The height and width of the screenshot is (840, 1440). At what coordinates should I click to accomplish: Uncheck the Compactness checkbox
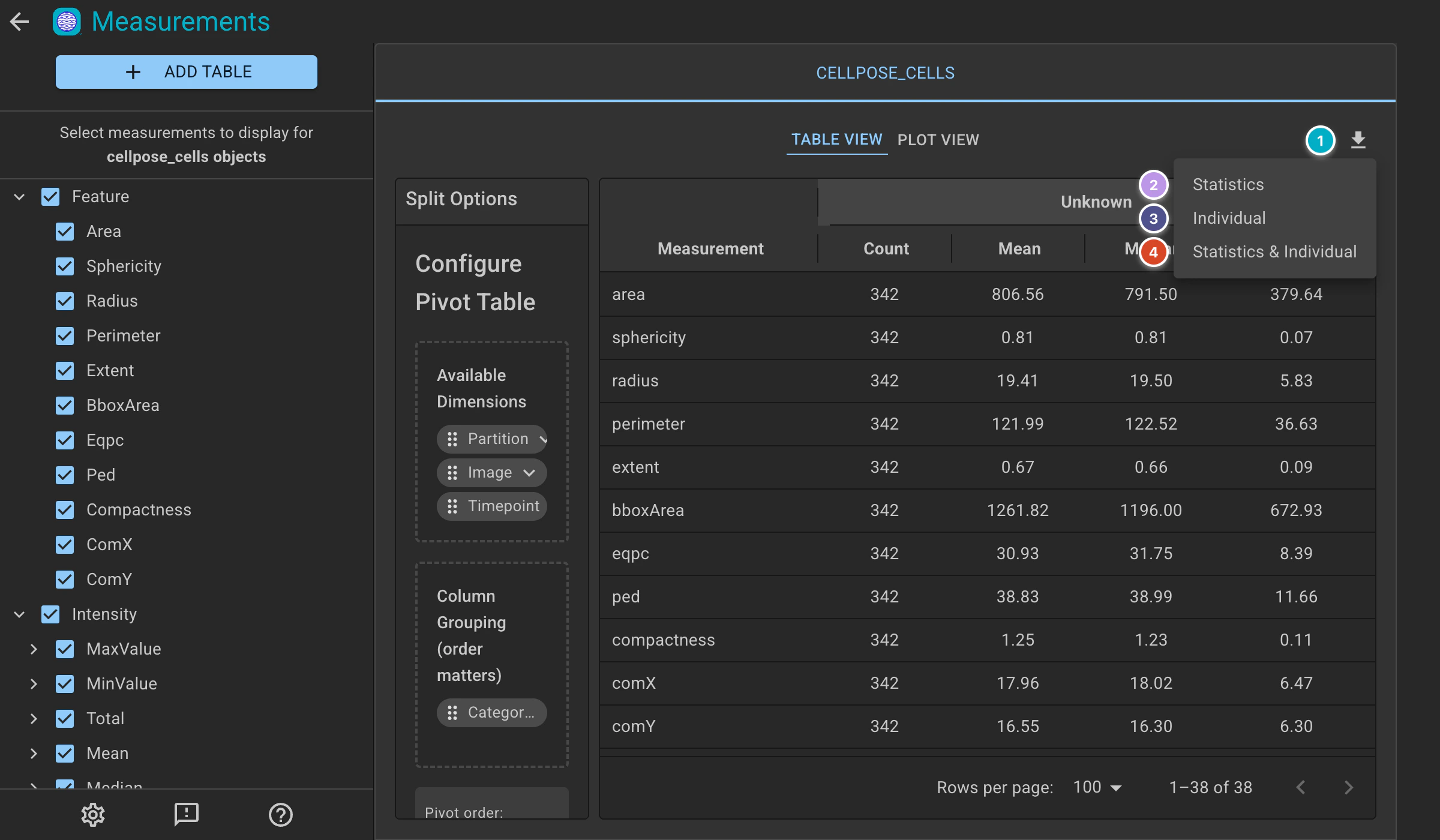click(x=65, y=510)
